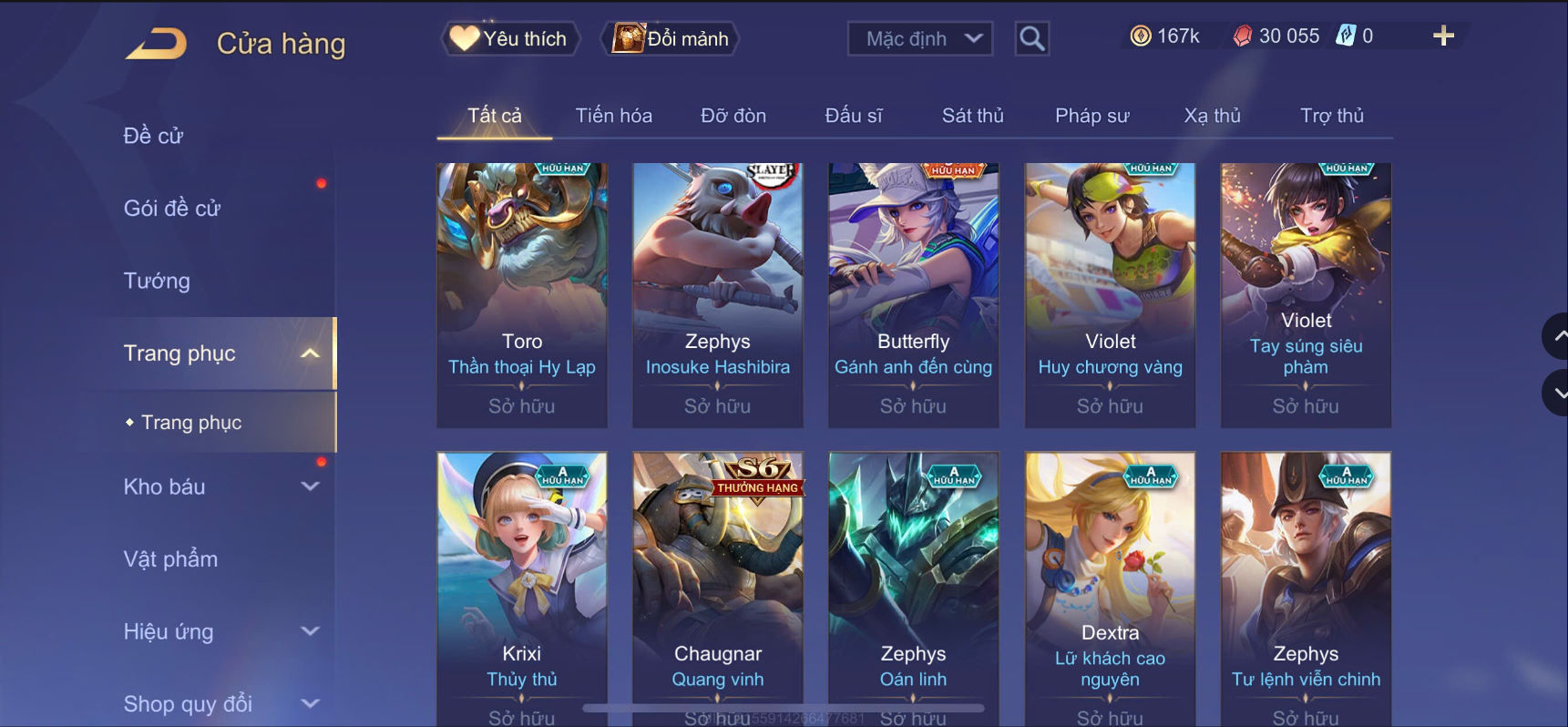Tap the plus icon to add currency
This screenshot has width=1568, height=727.
(x=1443, y=36)
